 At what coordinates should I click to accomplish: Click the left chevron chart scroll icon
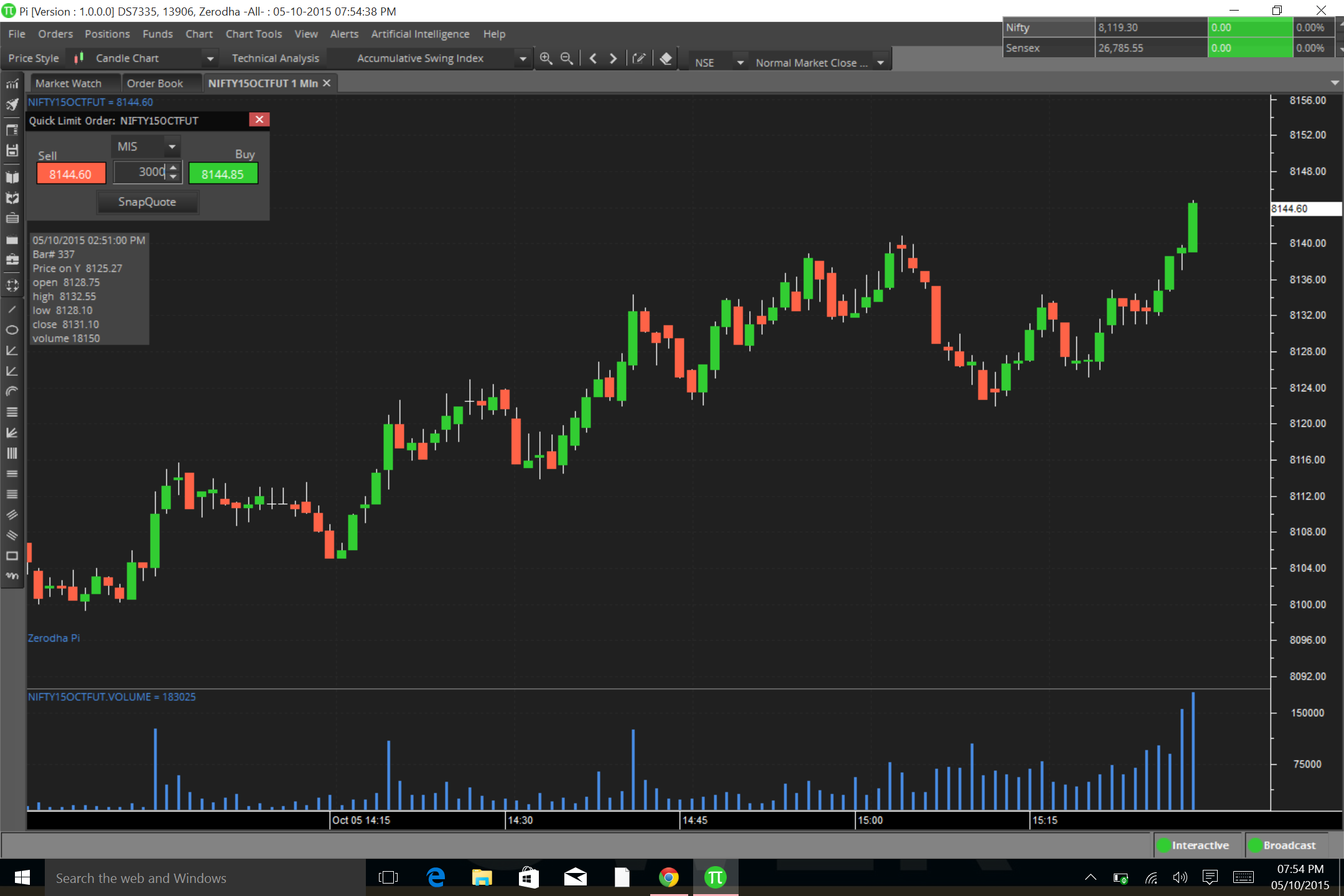tap(593, 58)
